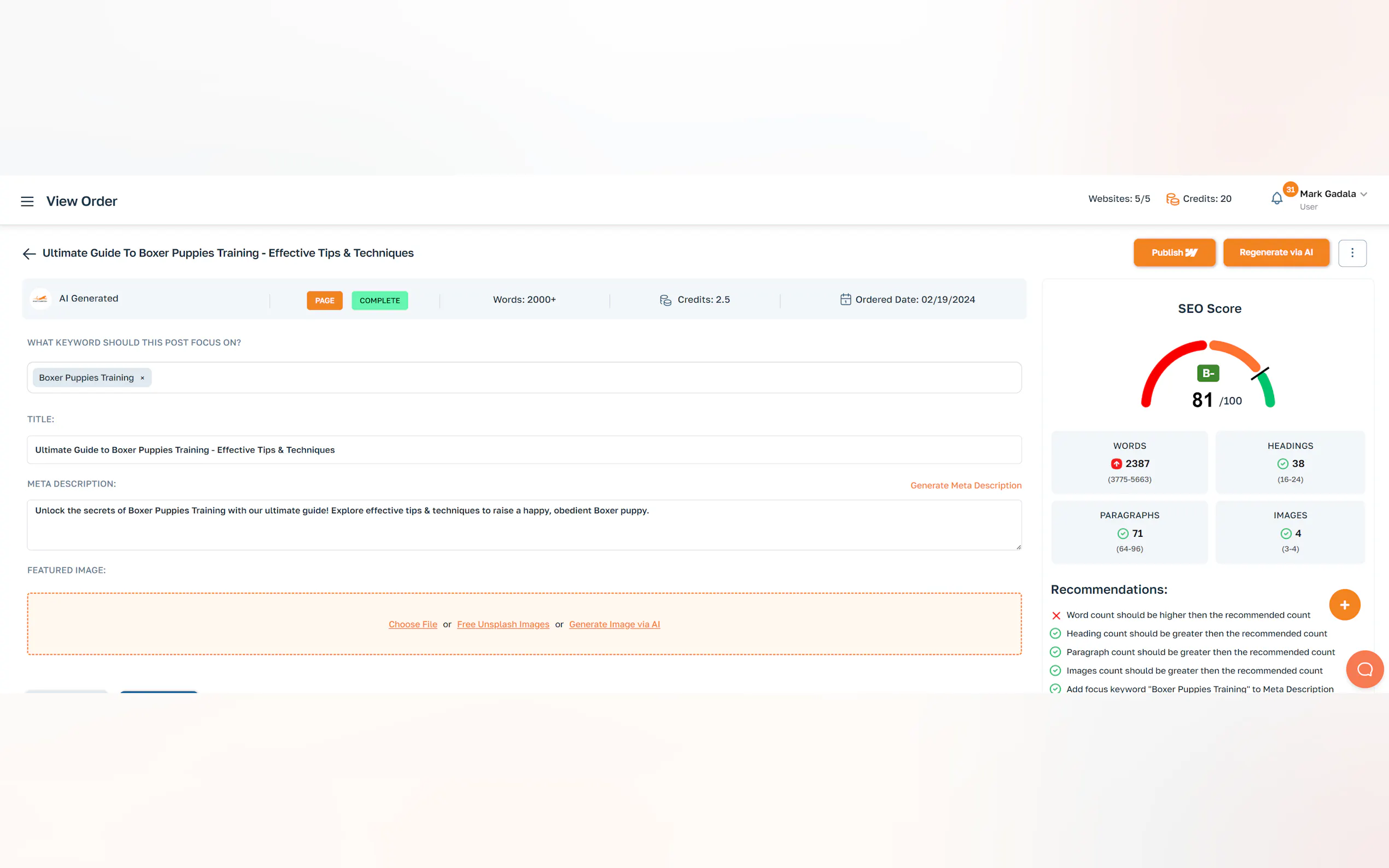Click Generate Meta Description link

coord(965,486)
